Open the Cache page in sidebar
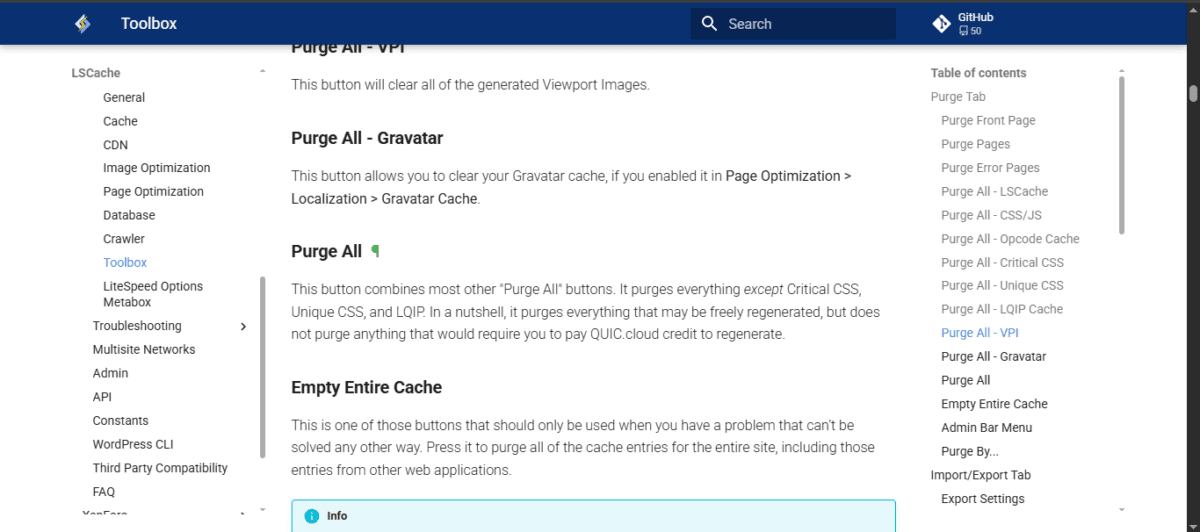 (x=120, y=121)
